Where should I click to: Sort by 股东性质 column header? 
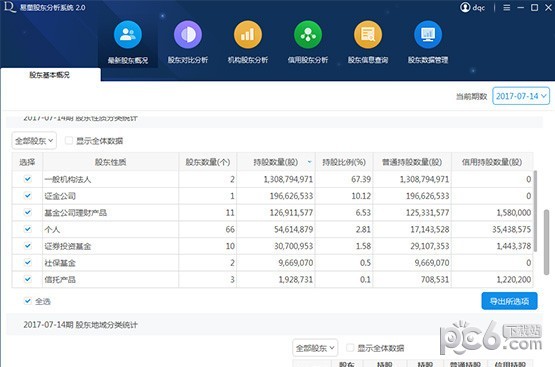110,162
